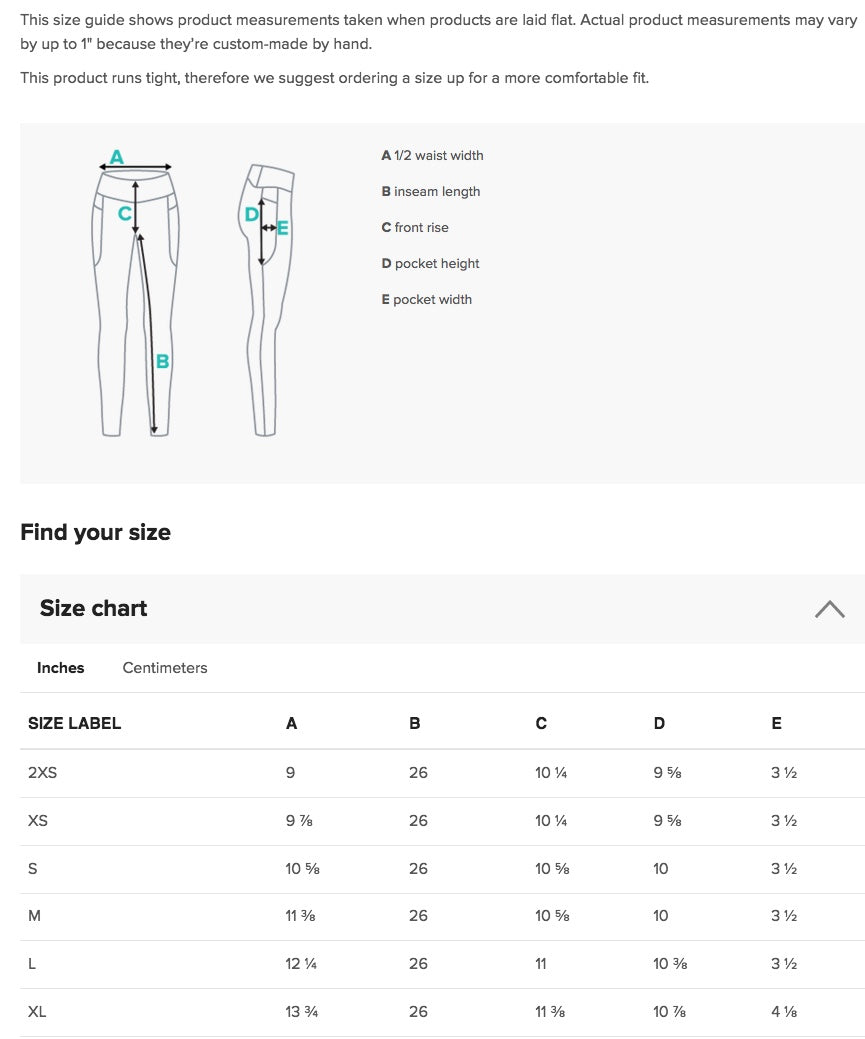The height and width of the screenshot is (1039, 865).
Task: Select the Inches tab
Action: [x=61, y=668]
